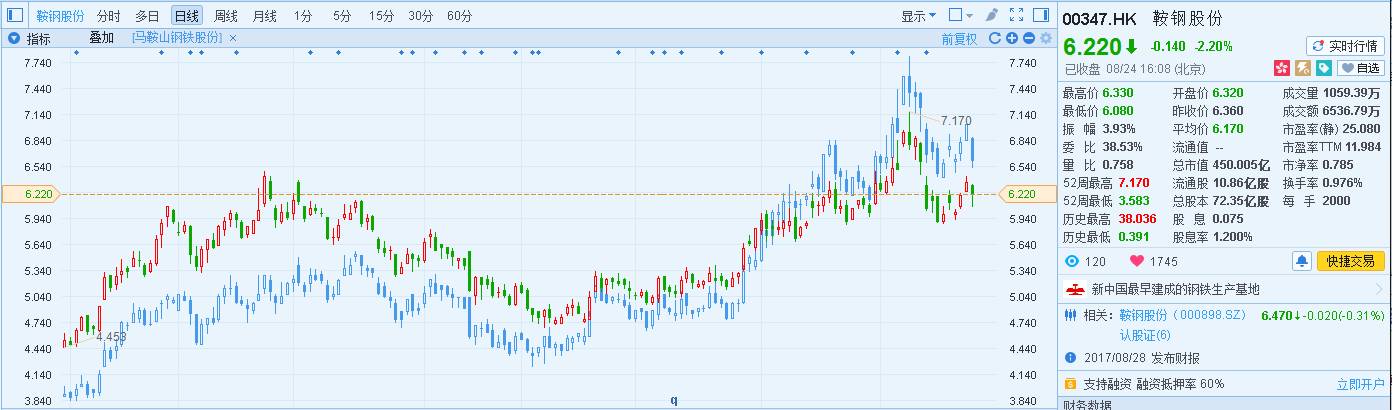Click the 市盈率TTM 11.984 value
The width and height of the screenshot is (1392, 410).
point(1365,147)
